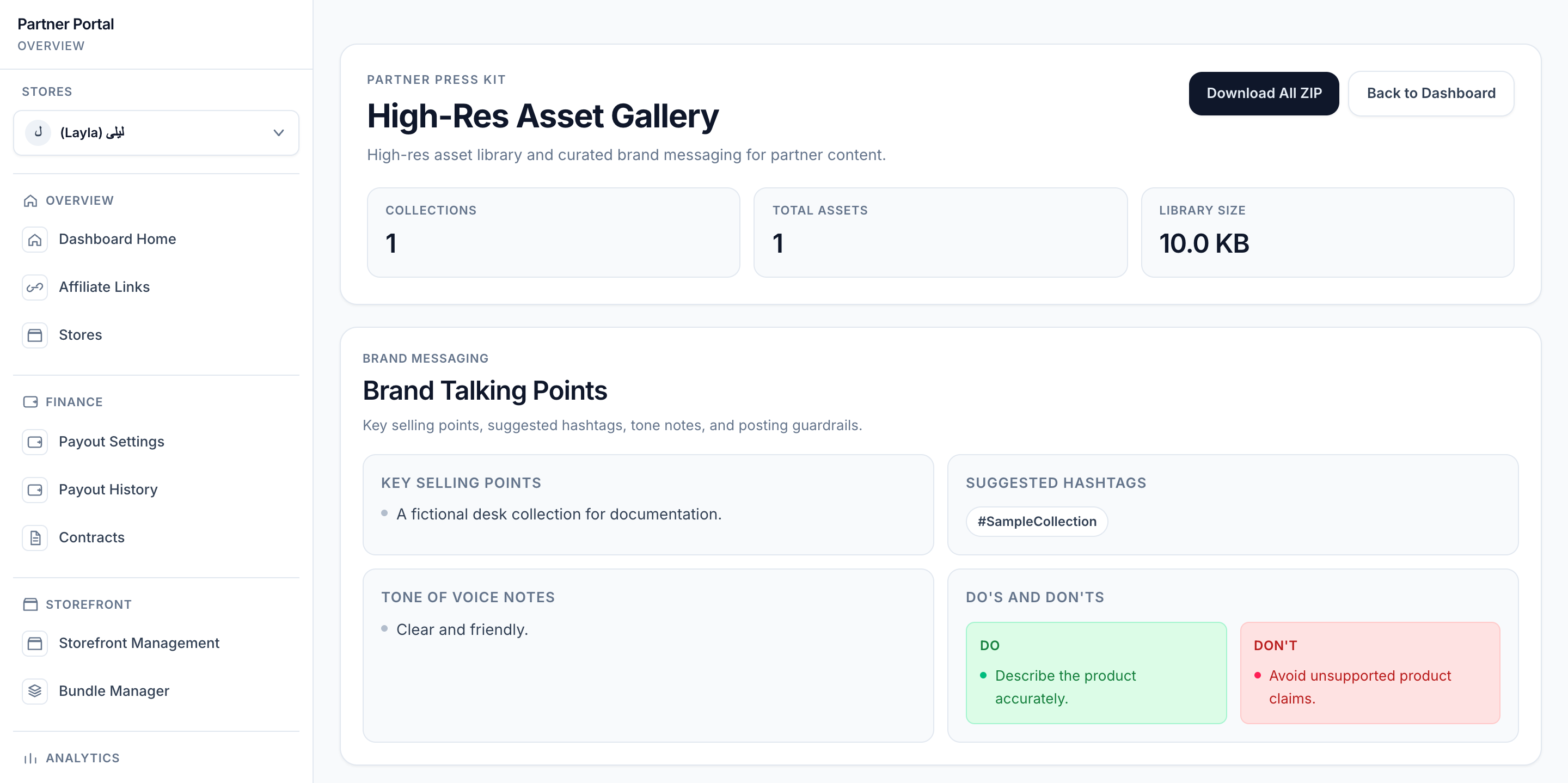Click the Download All ZIP button

(x=1264, y=94)
